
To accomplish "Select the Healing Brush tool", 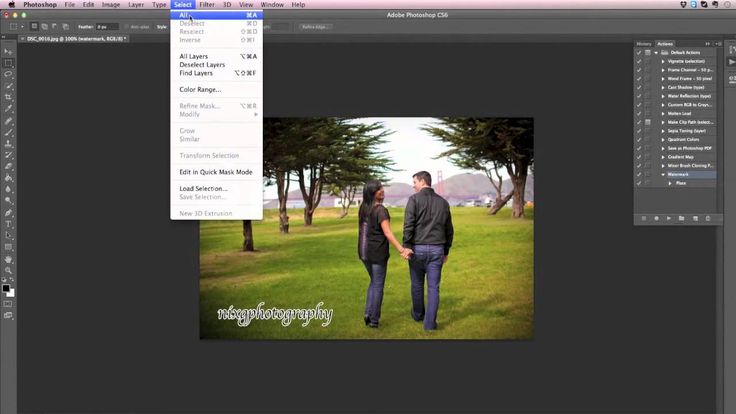I will click(x=8, y=121).
